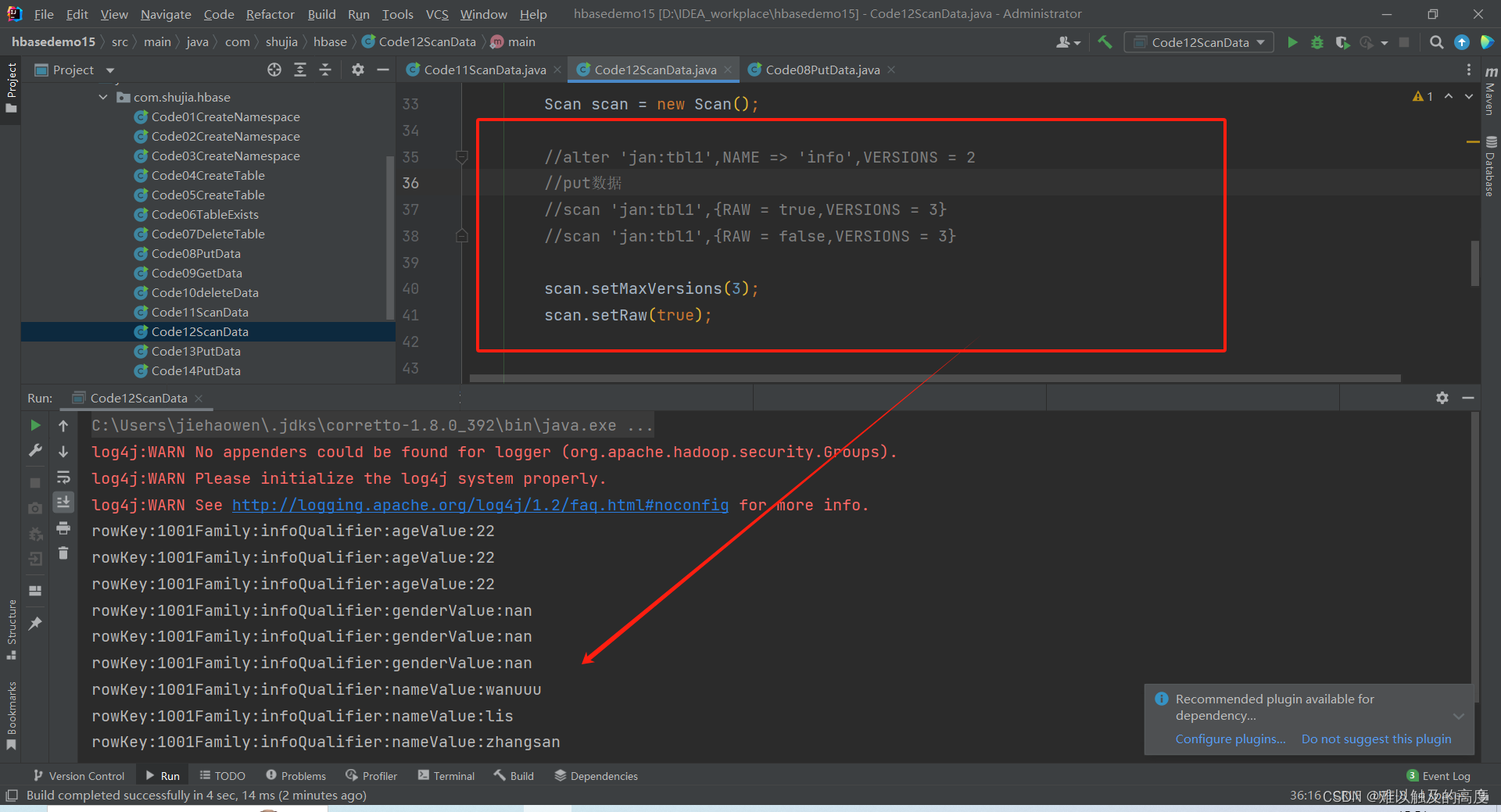This screenshot has height=812, width=1501.
Task: Go to next highlighted problem arrow
Action: [x=1469, y=96]
